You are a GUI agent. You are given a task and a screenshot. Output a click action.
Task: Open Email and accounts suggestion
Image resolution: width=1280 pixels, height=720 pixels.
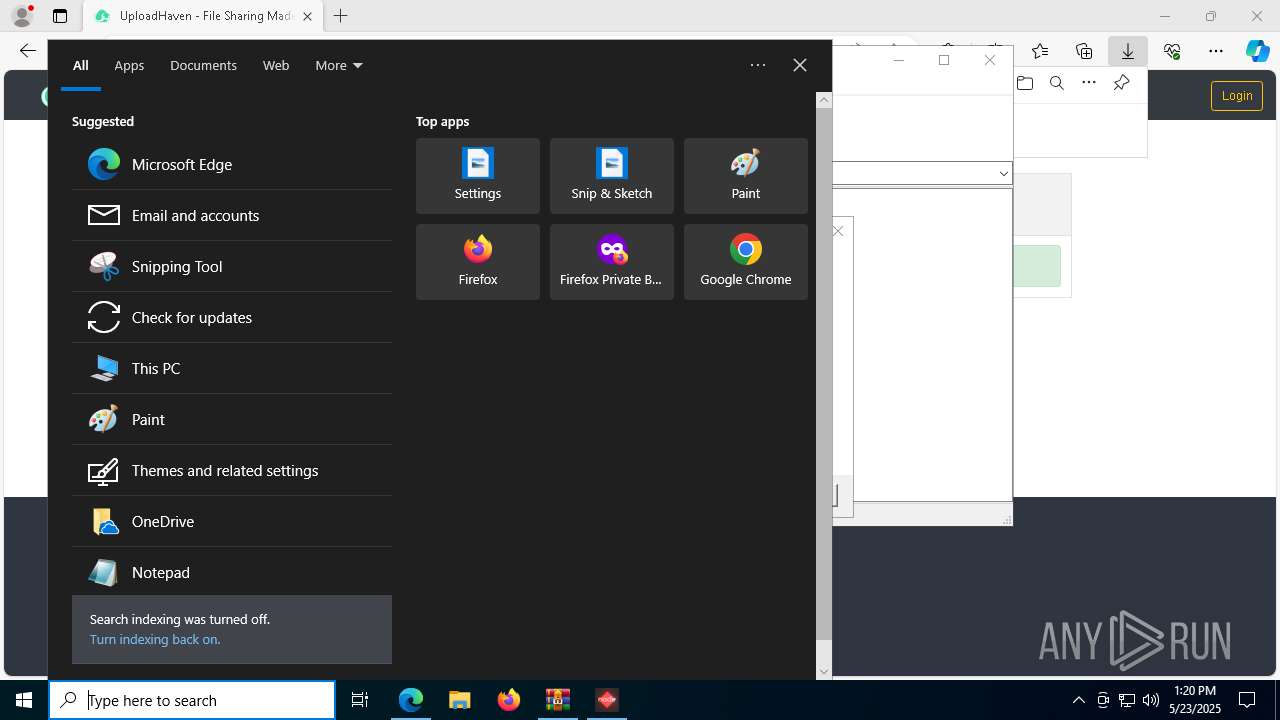click(231, 215)
